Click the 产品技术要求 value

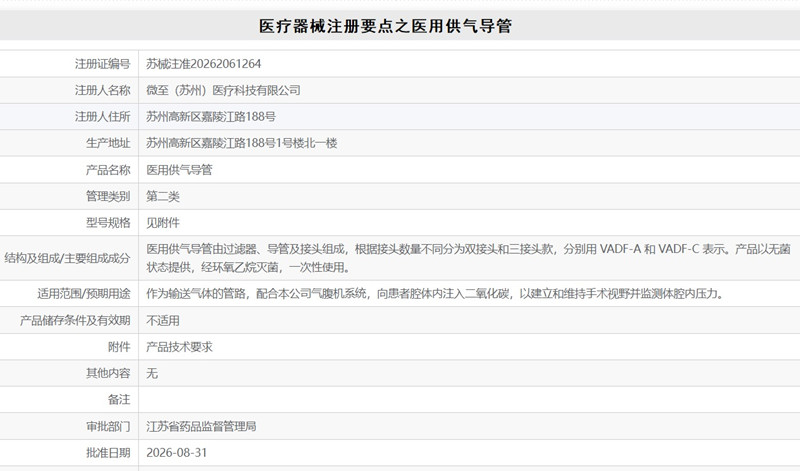(x=179, y=347)
